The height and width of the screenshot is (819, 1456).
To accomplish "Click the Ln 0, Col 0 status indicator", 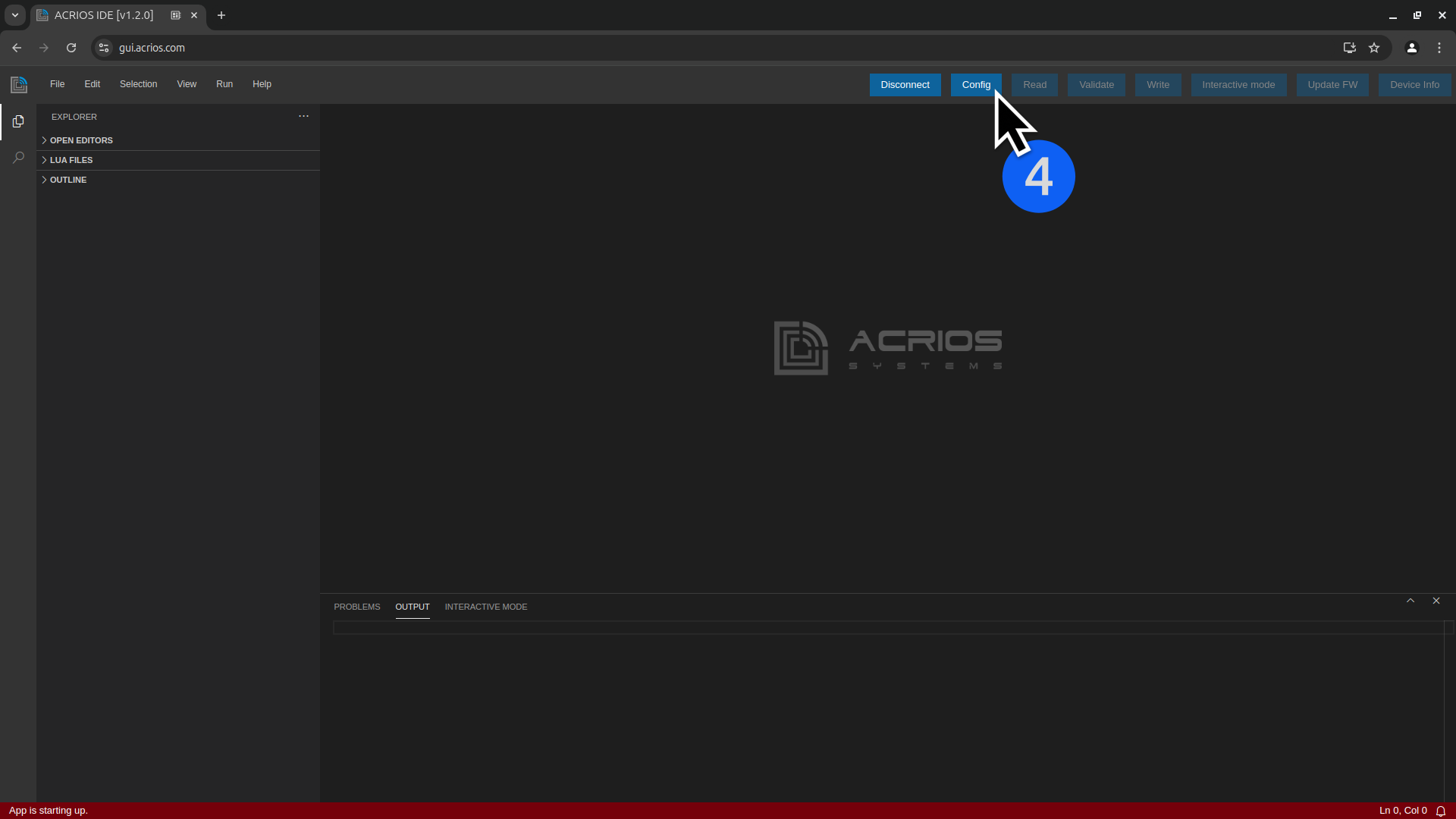I will pyautogui.click(x=1404, y=811).
